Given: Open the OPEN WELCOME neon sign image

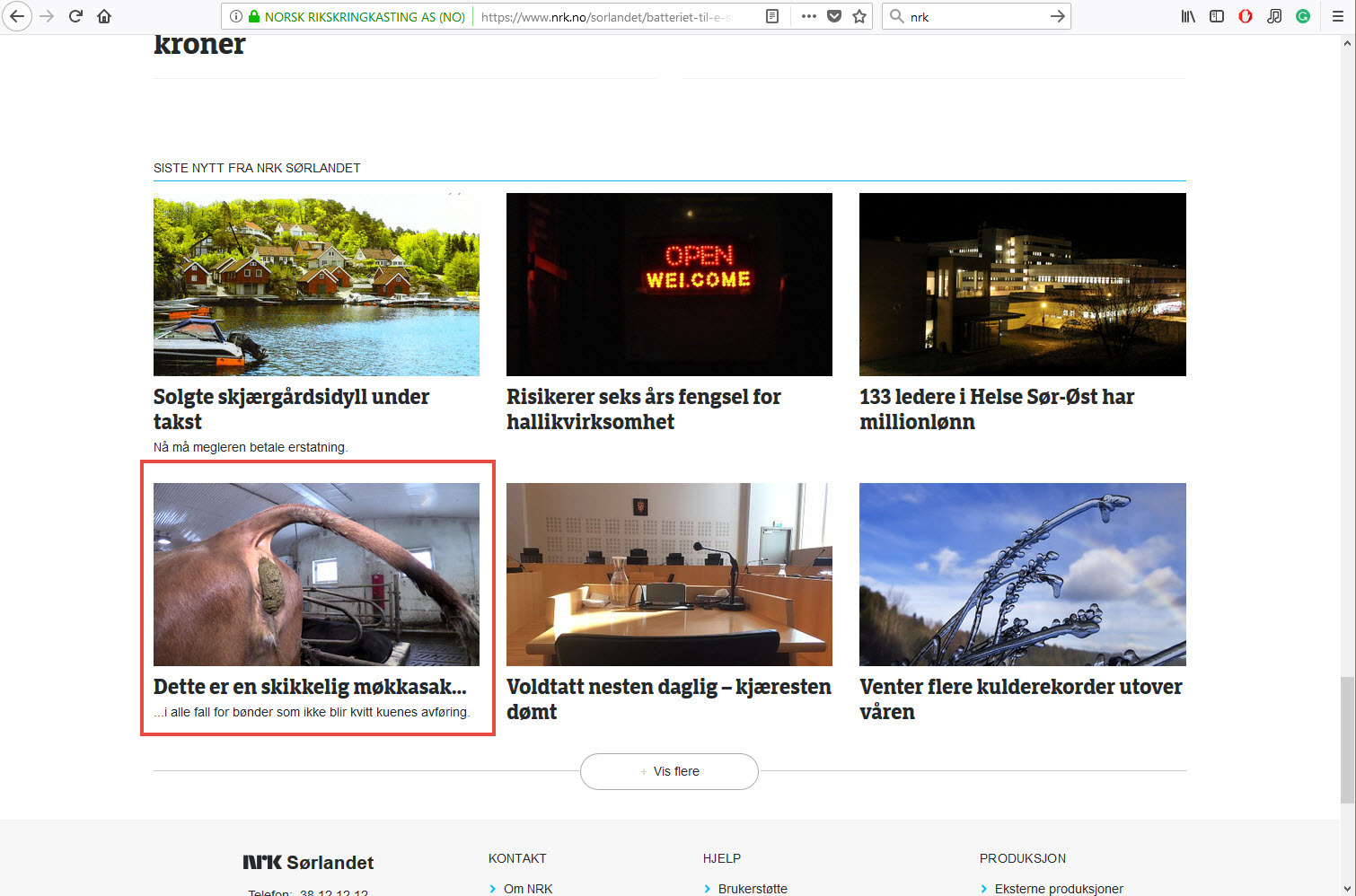Looking at the screenshot, I should pyautogui.click(x=669, y=284).
